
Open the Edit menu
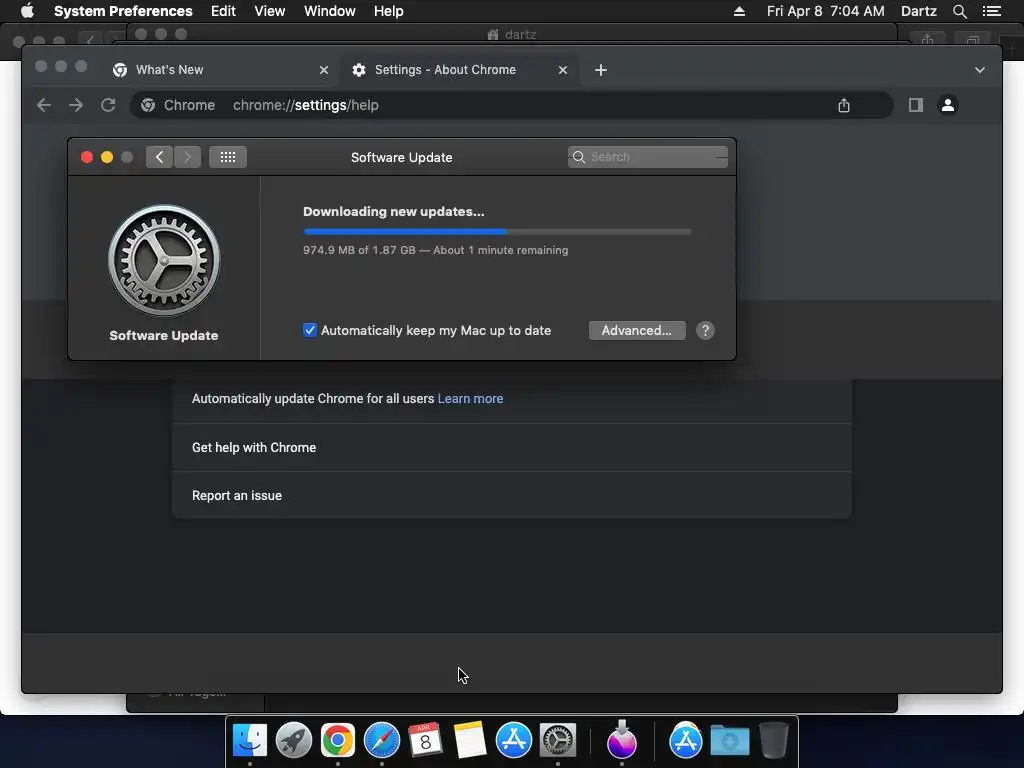(x=223, y=11)
